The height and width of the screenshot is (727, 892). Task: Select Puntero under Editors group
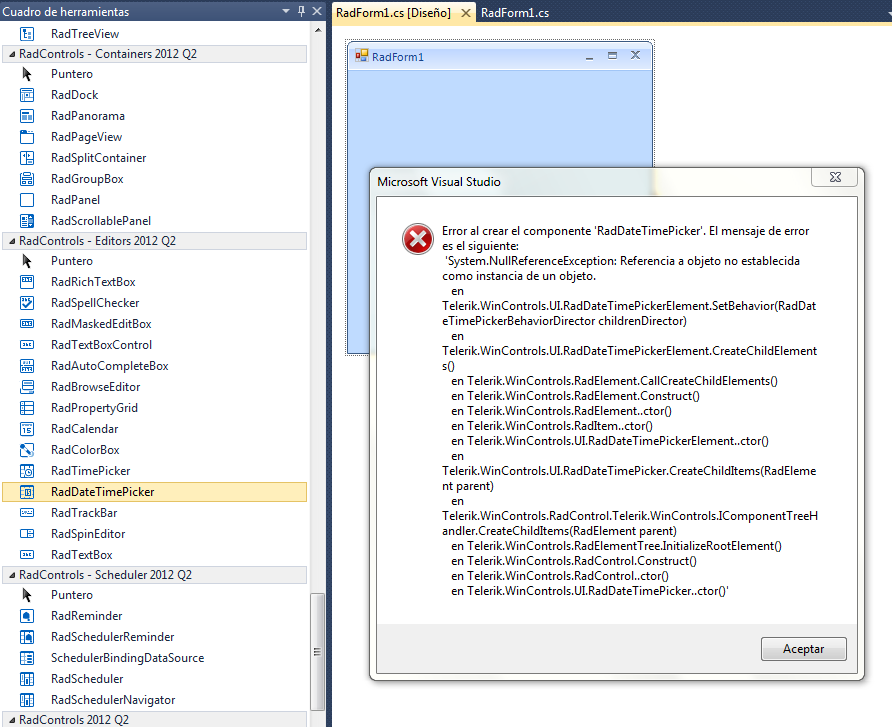click(72, 261)
